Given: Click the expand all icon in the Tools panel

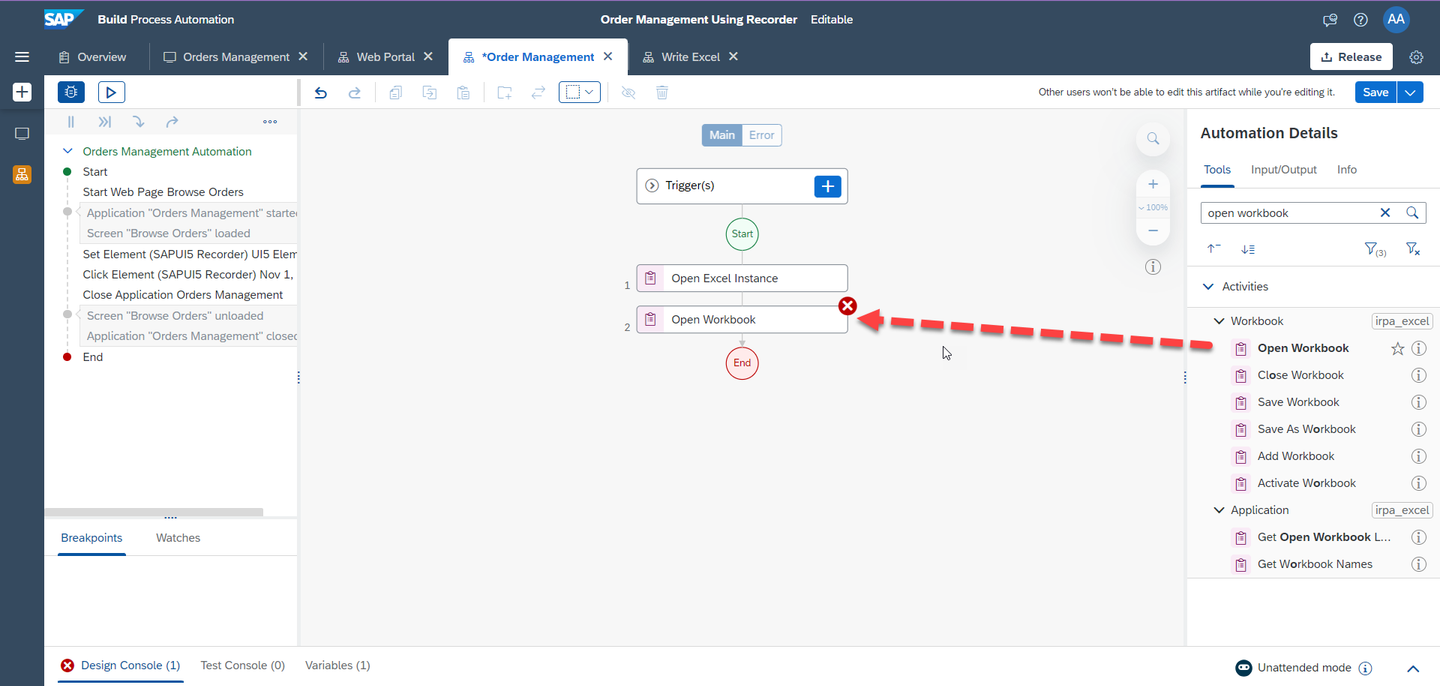Looking at the screenshot, I should (x=1248, y=249).
